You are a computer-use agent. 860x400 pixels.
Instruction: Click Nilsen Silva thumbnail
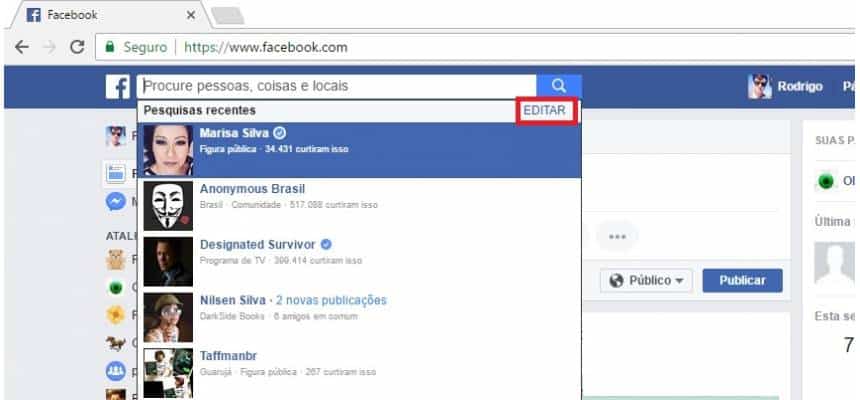tap(168, 318)
